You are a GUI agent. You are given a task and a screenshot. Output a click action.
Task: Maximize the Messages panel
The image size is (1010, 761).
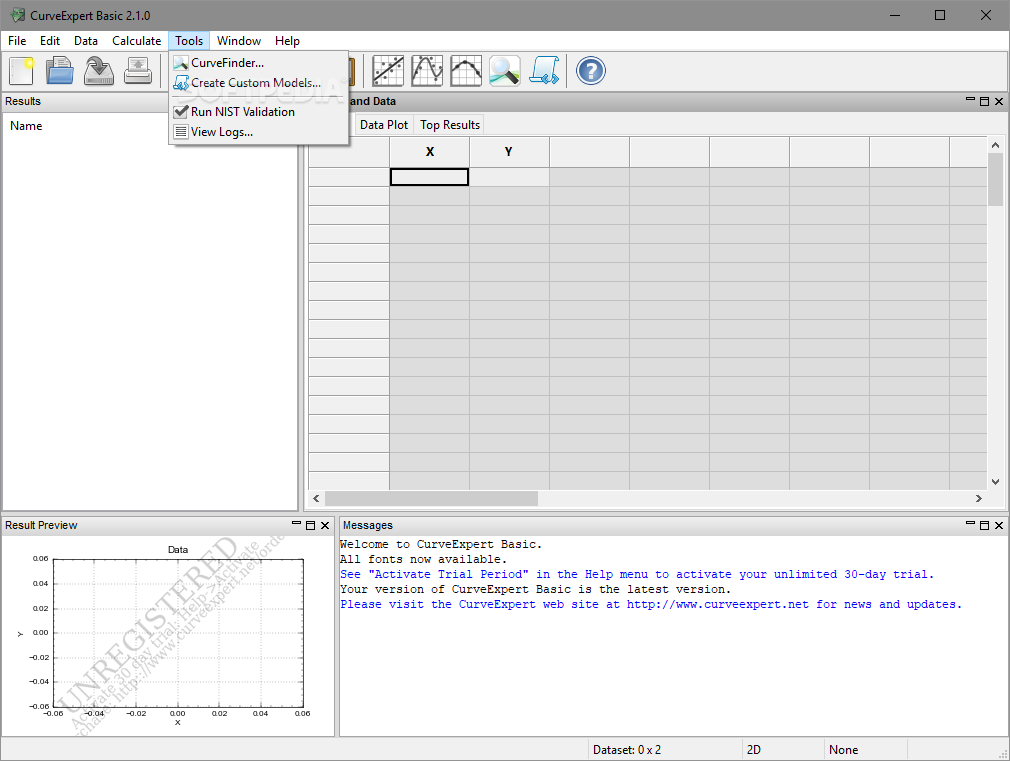[x=984, y=525]
